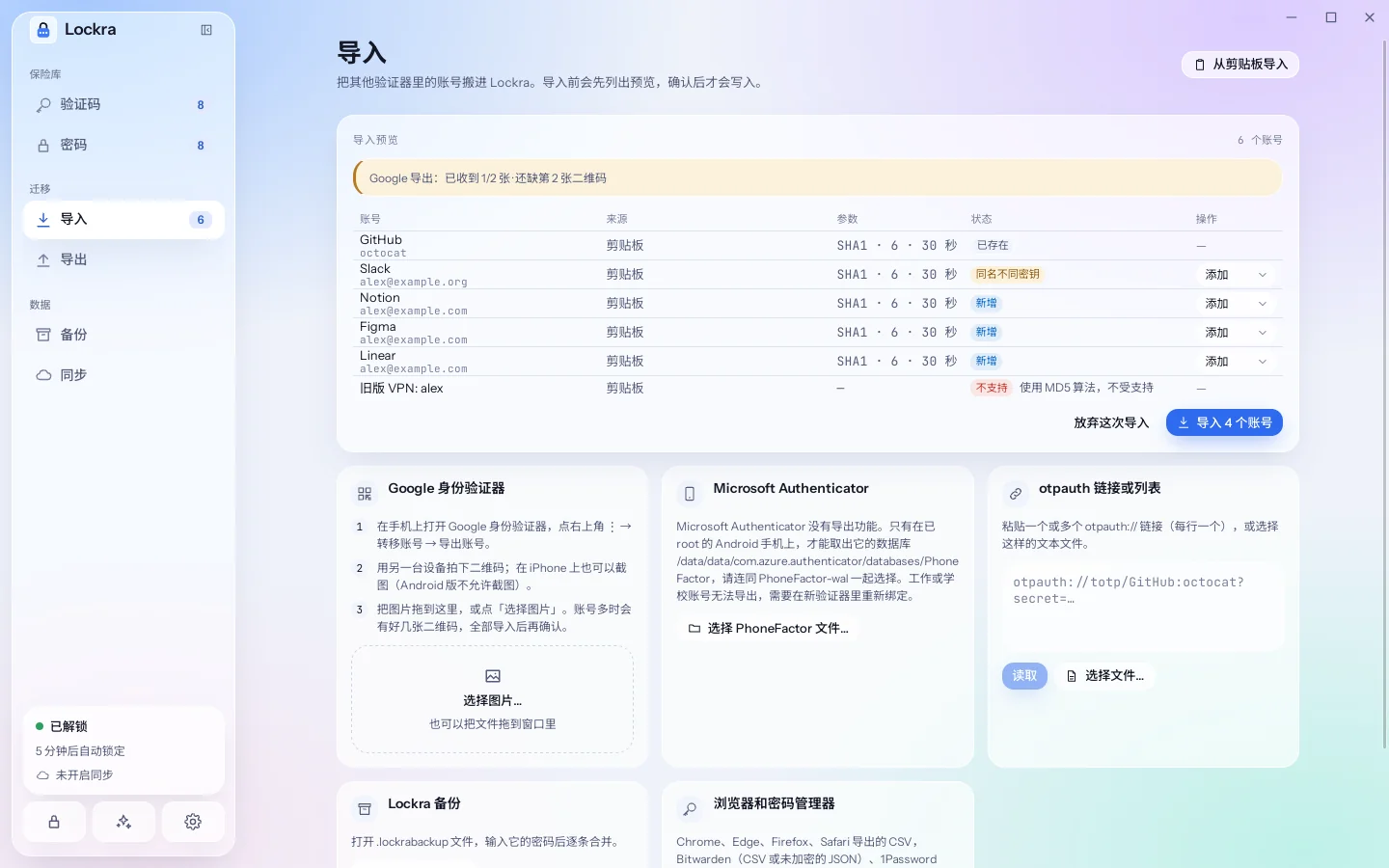Screen dimensions: 1389x868
Task: Click the QR code icon on Google 身份验证器 card
Action: pos(365,494)
